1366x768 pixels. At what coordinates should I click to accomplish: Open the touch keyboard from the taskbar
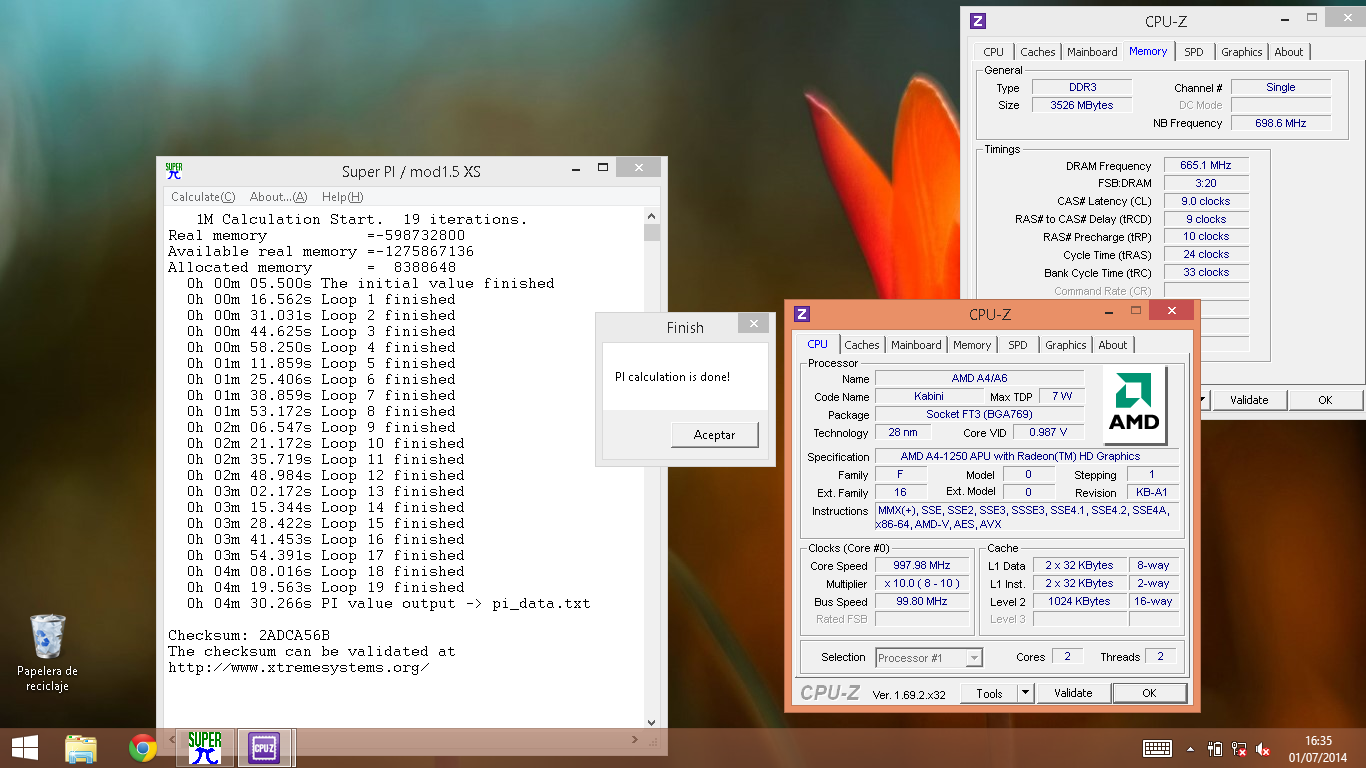click(x=1157, y=748)
